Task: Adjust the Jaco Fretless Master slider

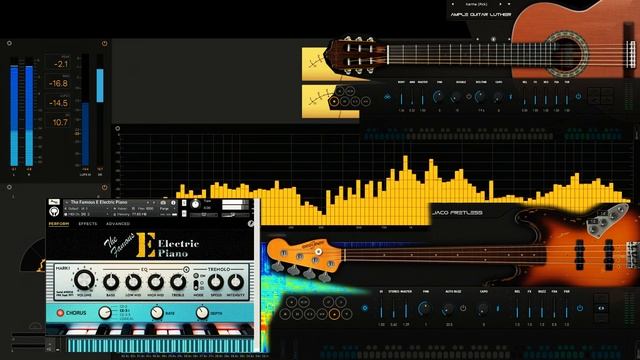Action: point(406,308)
